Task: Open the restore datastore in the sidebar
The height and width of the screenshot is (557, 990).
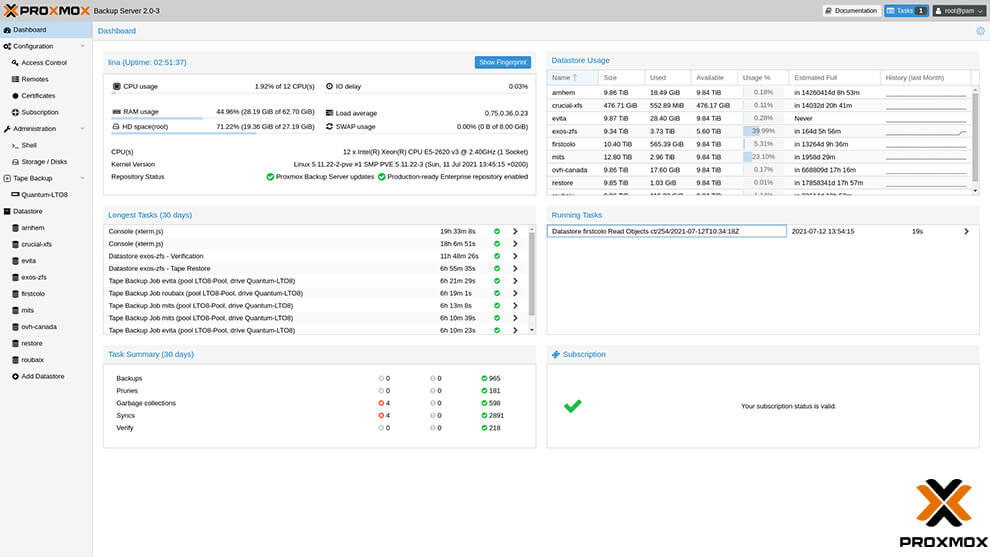Action: tap(32, 343)
